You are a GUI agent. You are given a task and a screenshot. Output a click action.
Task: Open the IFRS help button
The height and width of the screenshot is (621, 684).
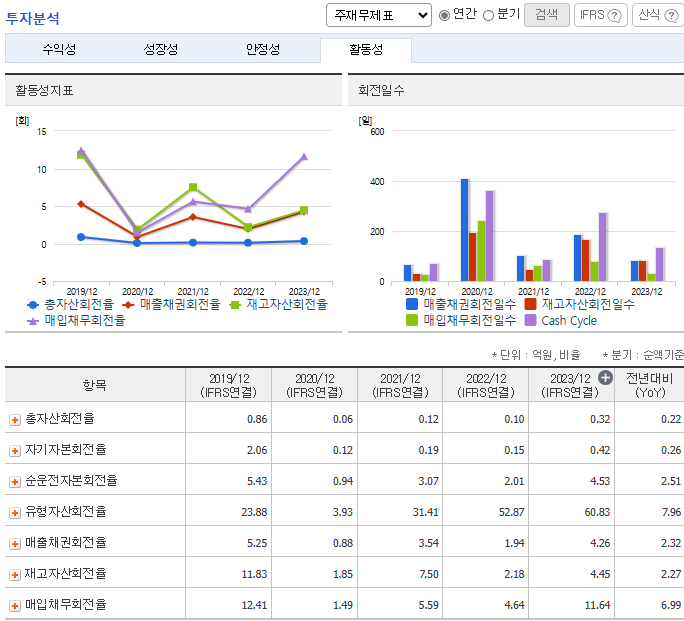tap(601, 15)
